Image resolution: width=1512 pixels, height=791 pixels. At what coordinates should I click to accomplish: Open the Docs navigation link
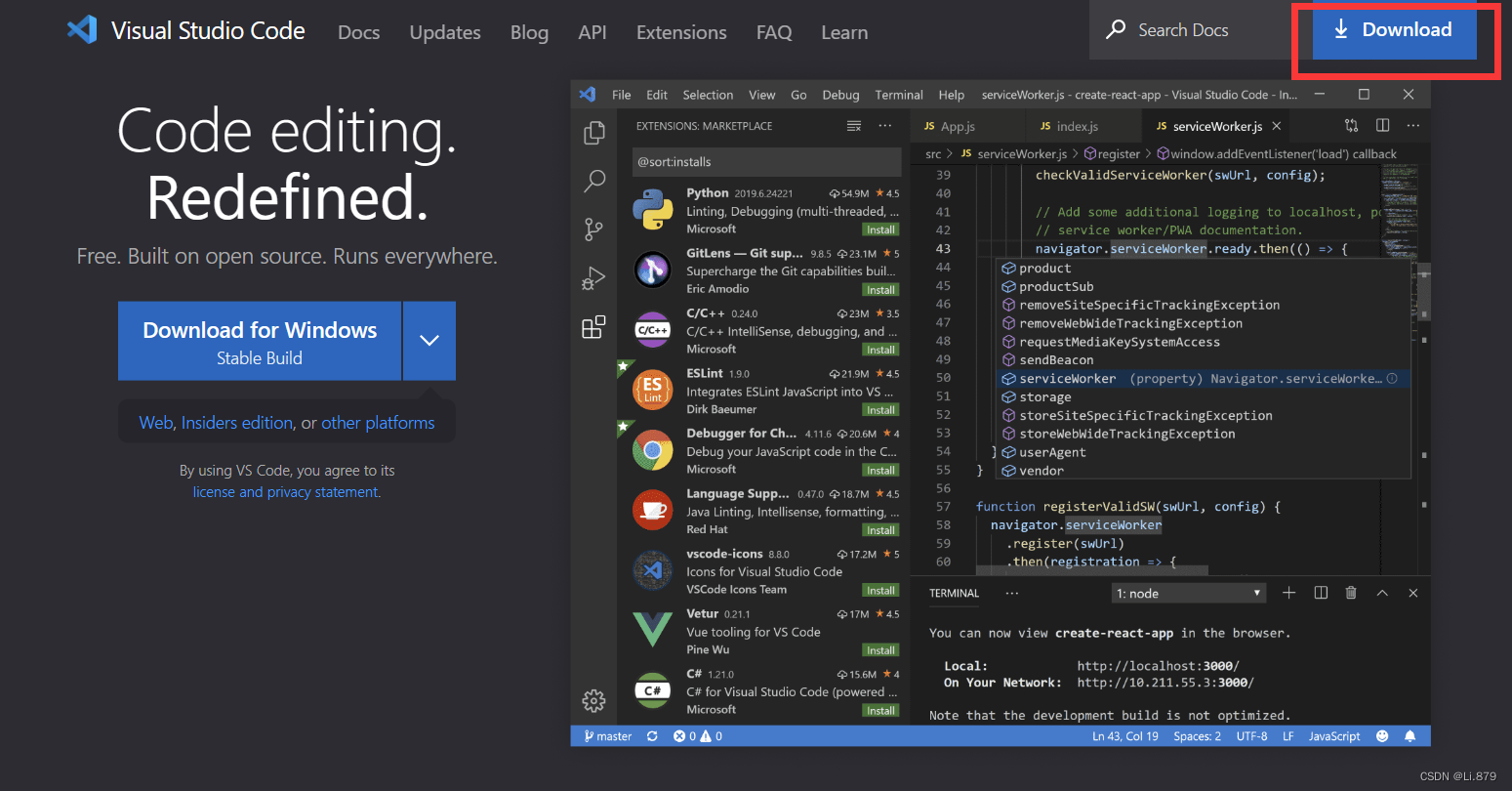(x=358, y=32)
